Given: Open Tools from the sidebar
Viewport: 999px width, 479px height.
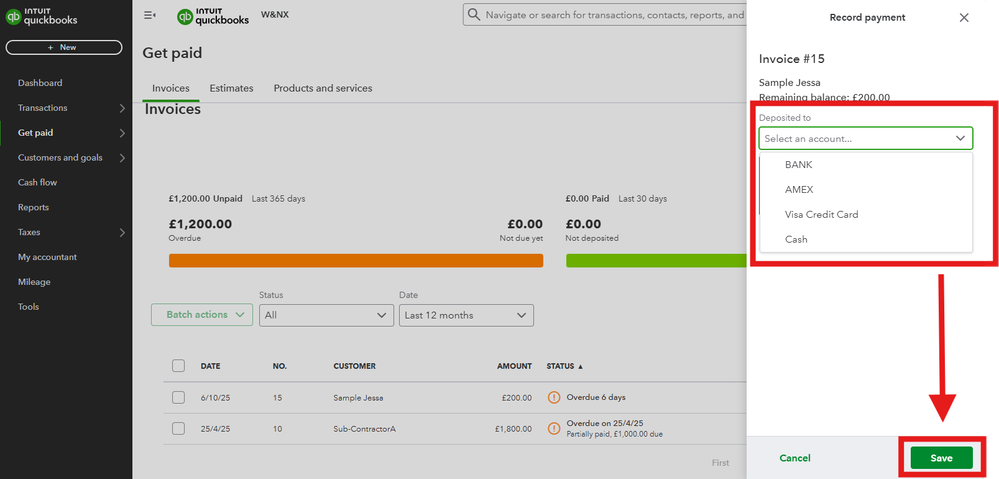Looking at the screenshot, I should pyautogui.click(x=29, y=306).
